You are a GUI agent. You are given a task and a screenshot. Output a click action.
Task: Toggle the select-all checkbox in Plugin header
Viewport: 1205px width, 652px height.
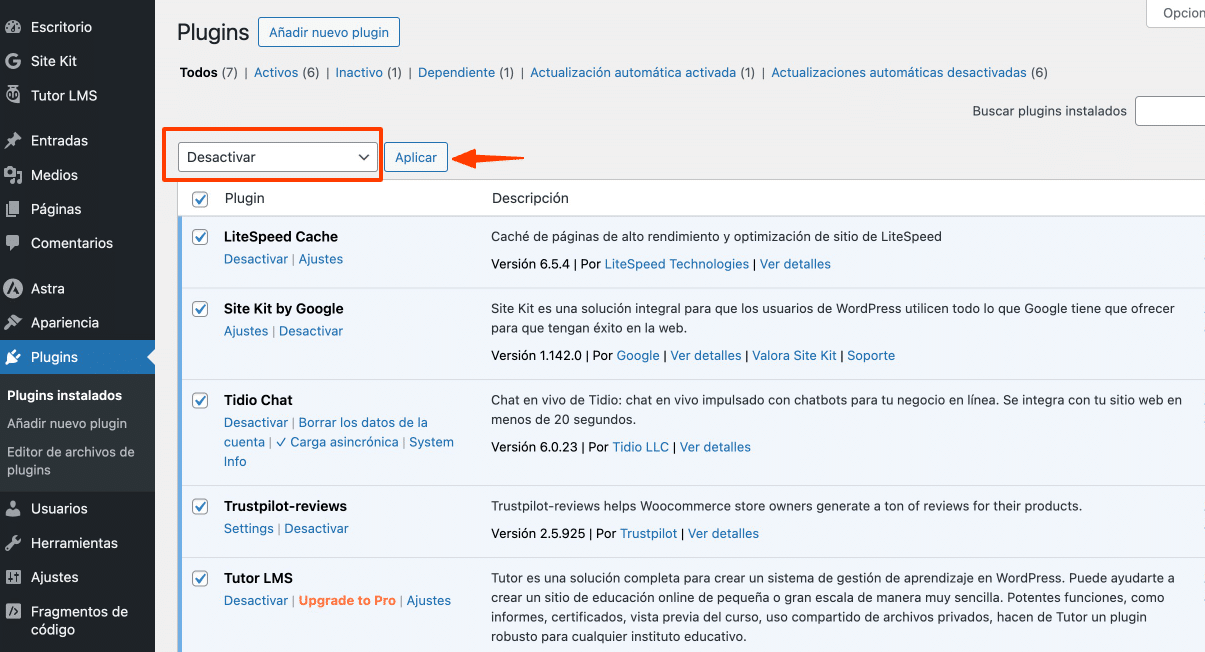click(200, 199)
